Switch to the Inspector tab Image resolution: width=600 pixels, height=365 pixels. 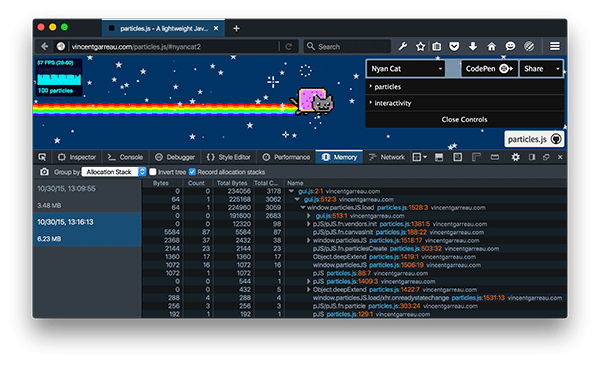(x=77, y=157)
